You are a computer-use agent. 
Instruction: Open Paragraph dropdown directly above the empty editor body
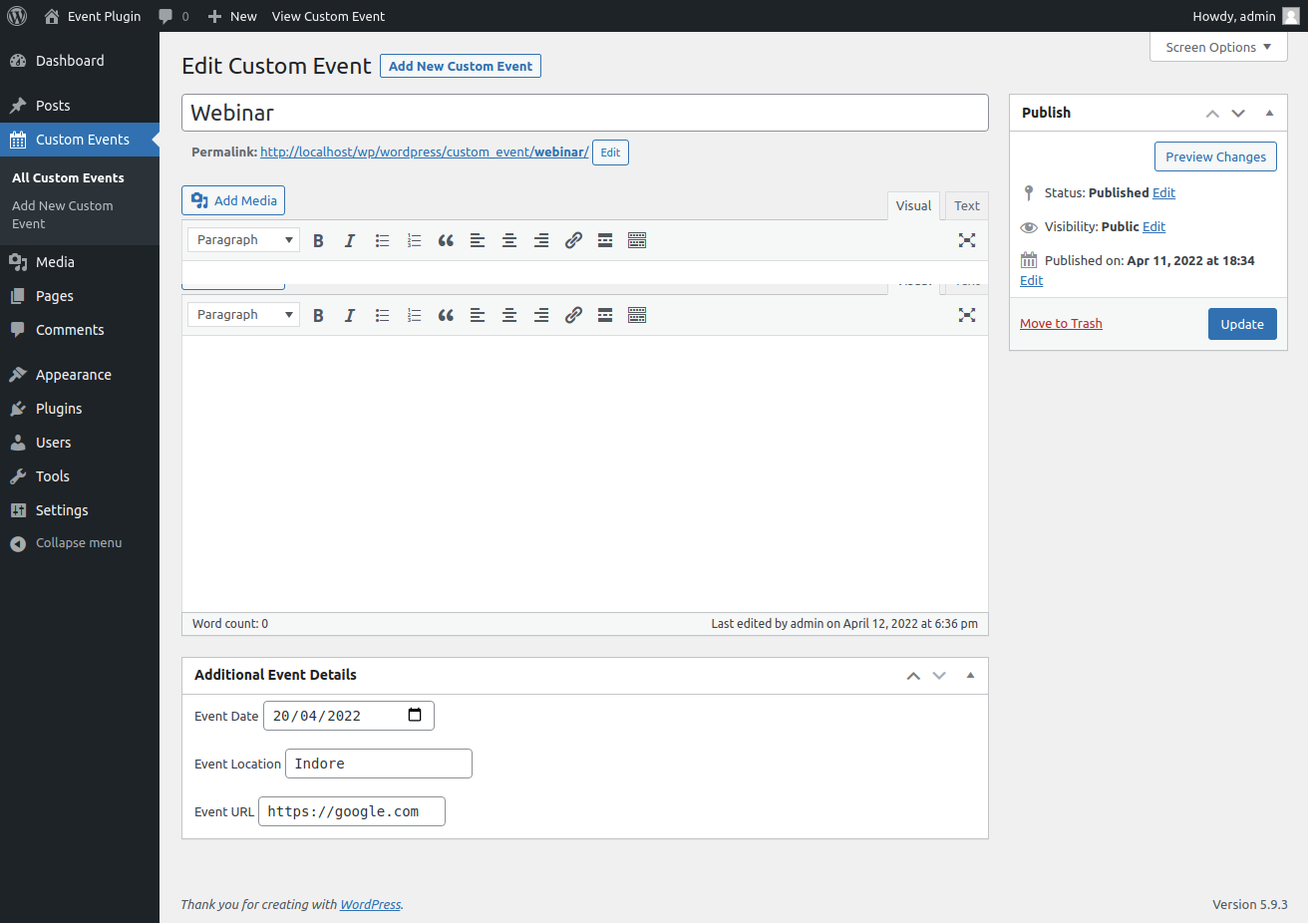click(x=243, y=315)
